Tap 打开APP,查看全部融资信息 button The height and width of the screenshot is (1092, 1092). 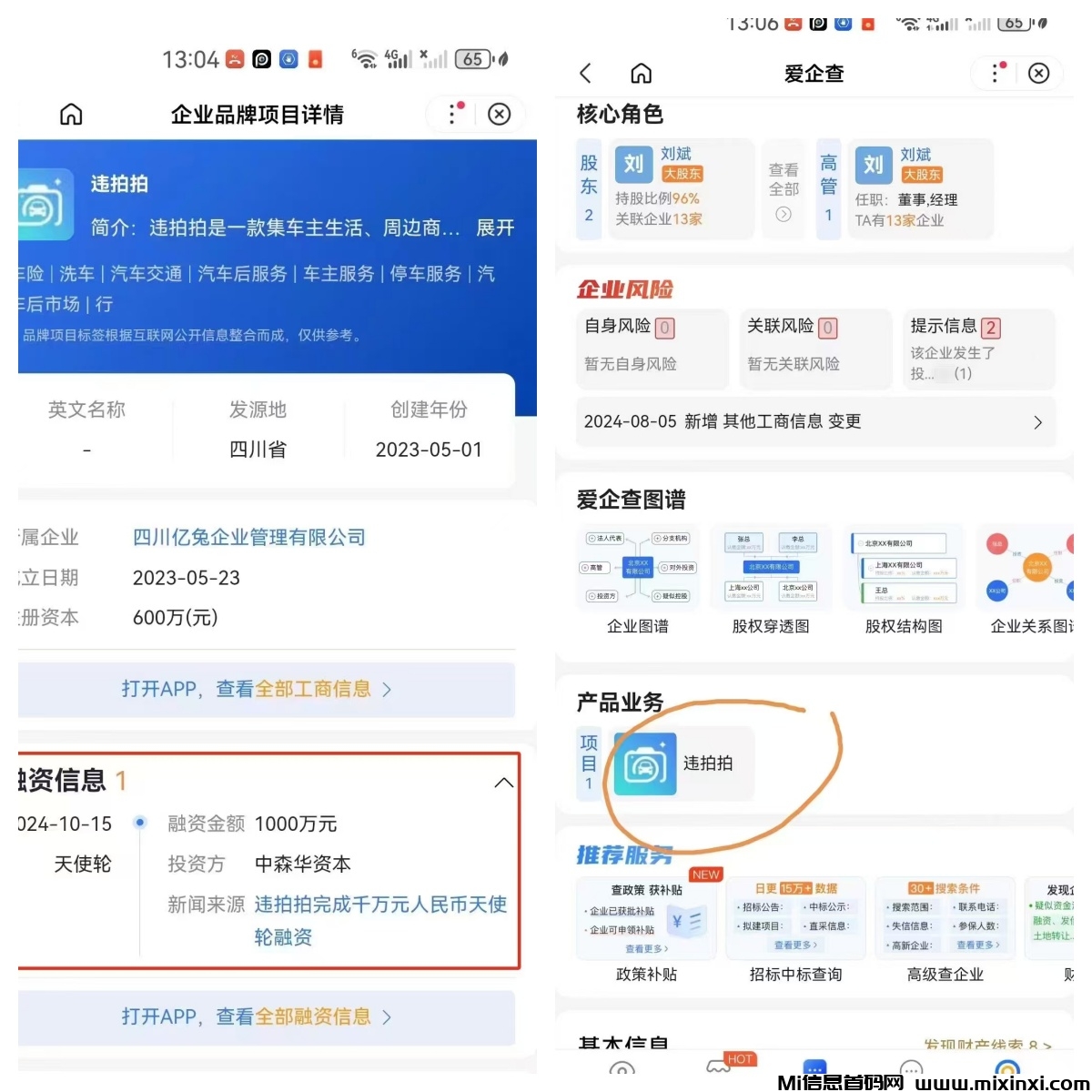pyautogui.click(x=257, y=1016)
